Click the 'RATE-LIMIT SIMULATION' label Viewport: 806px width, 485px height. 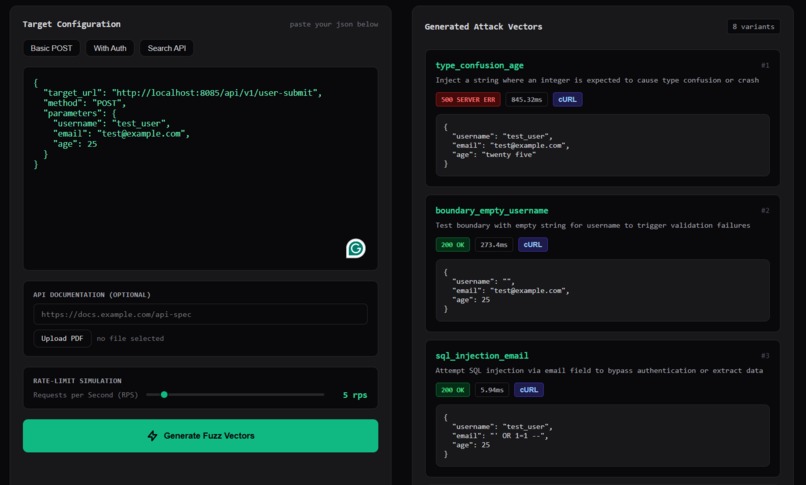coord(77,381)
